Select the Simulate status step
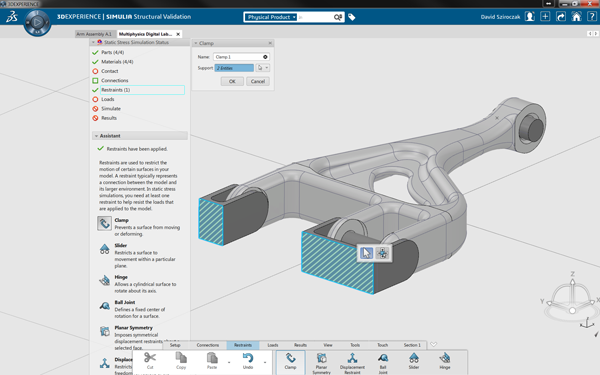This screenshot has width=600, height=375. pyautogui.click(x=111, y=109)
